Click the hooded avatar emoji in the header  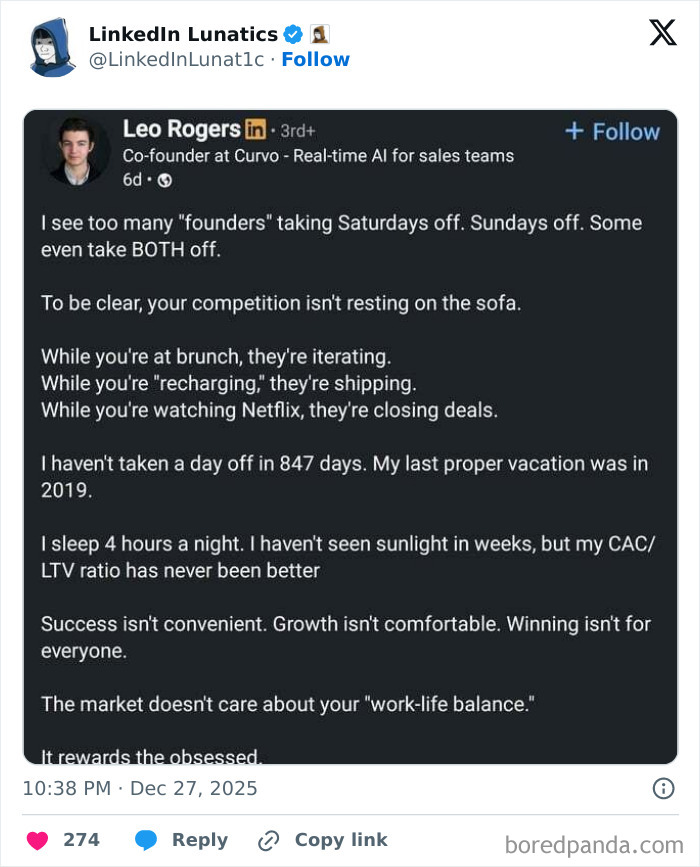pyautogui.click(x=320, y=33)
